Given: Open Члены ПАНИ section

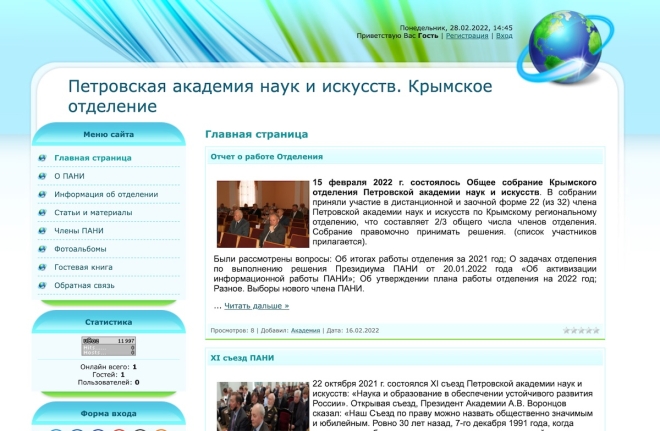Looking at the screenshot, I should (78, 231).
